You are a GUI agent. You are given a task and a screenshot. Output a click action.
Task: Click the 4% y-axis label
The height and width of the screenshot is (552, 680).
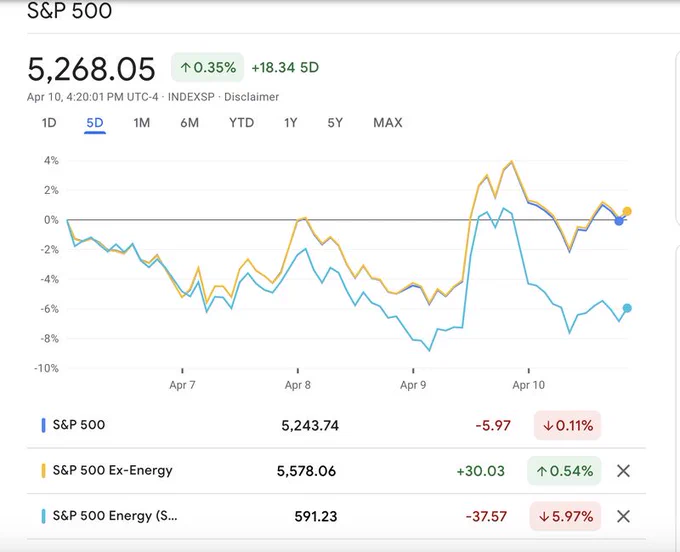[51, 160]
